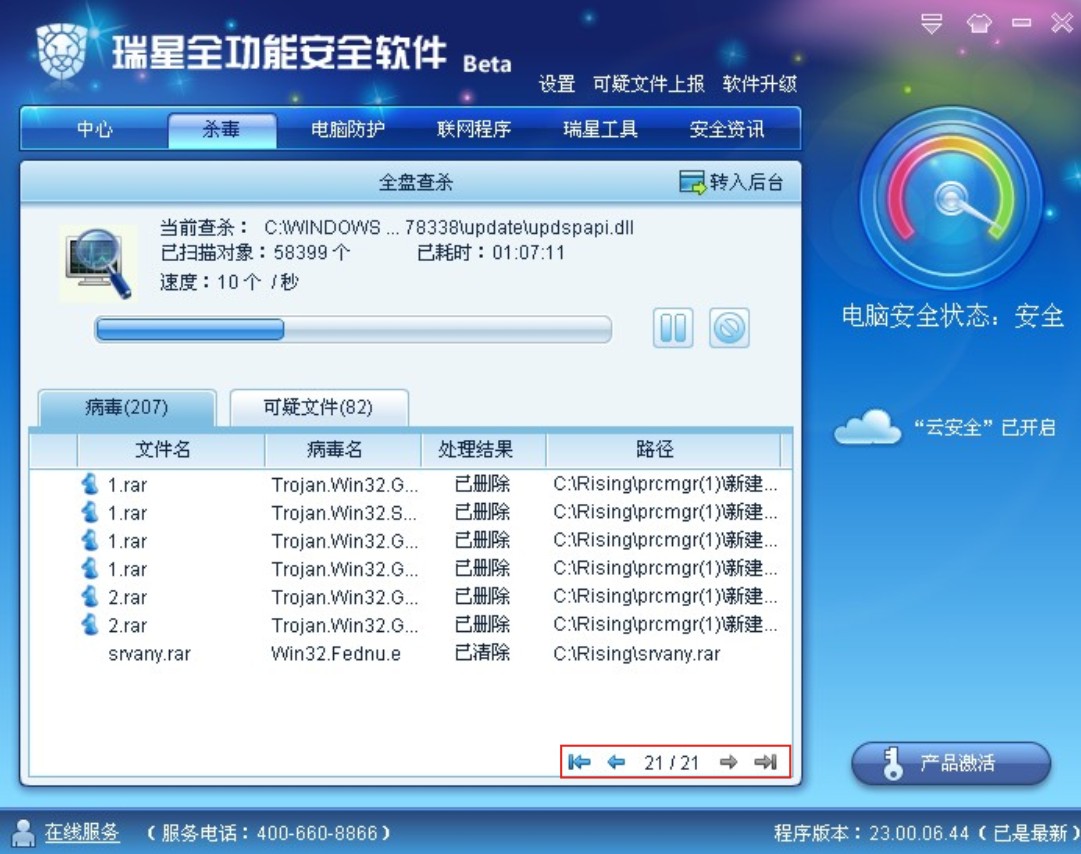1081x854 pixels.
Task: Stop the full disk scan
Action: 729,328
